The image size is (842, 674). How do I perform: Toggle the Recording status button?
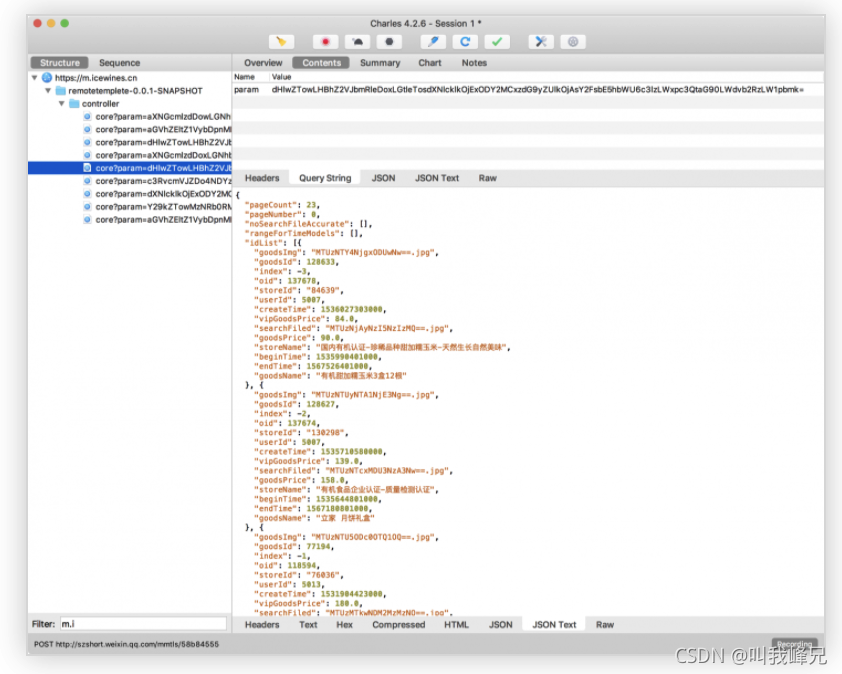[x=794, y=644]
